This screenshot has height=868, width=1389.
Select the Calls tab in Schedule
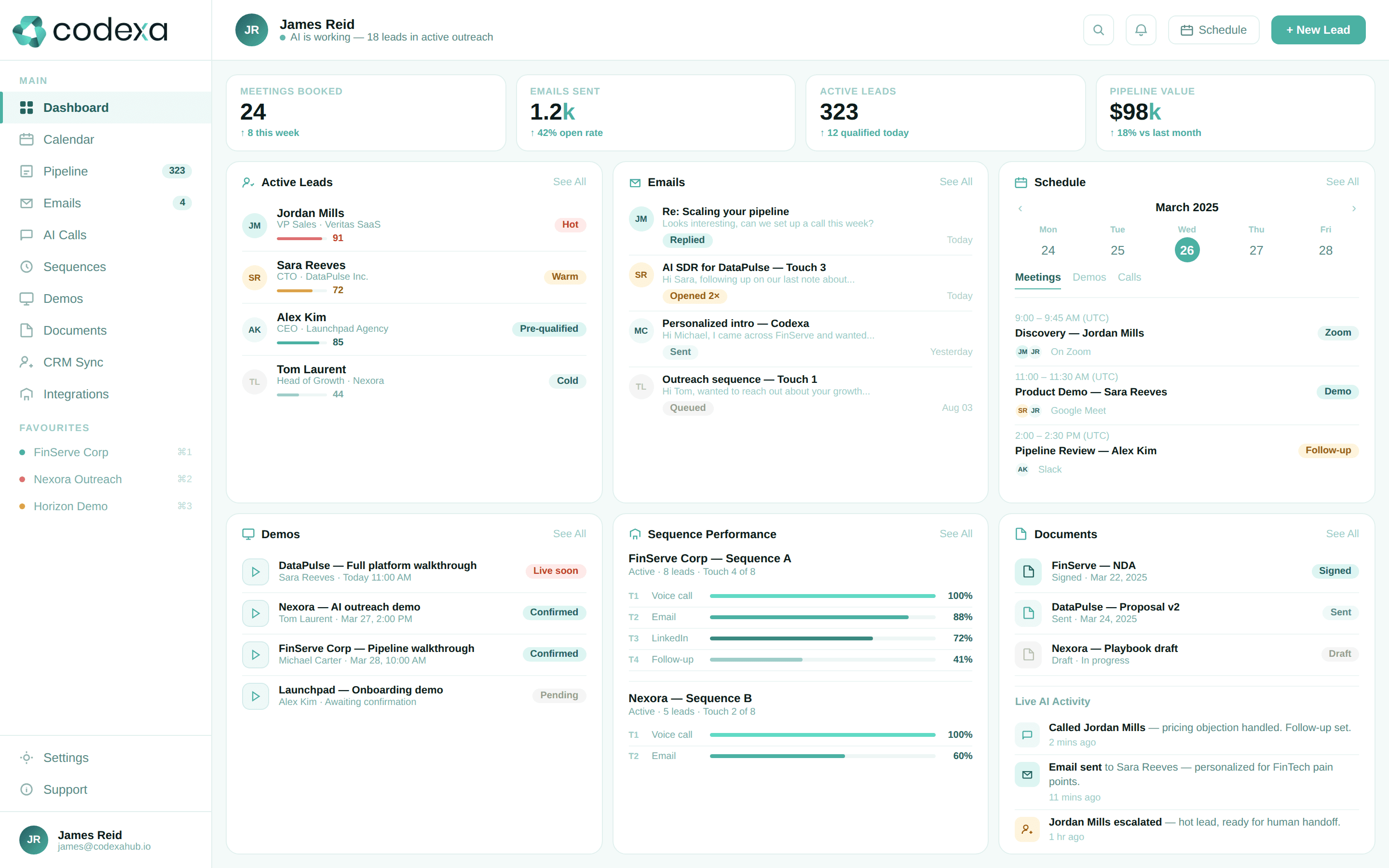tap(1129, 277)
